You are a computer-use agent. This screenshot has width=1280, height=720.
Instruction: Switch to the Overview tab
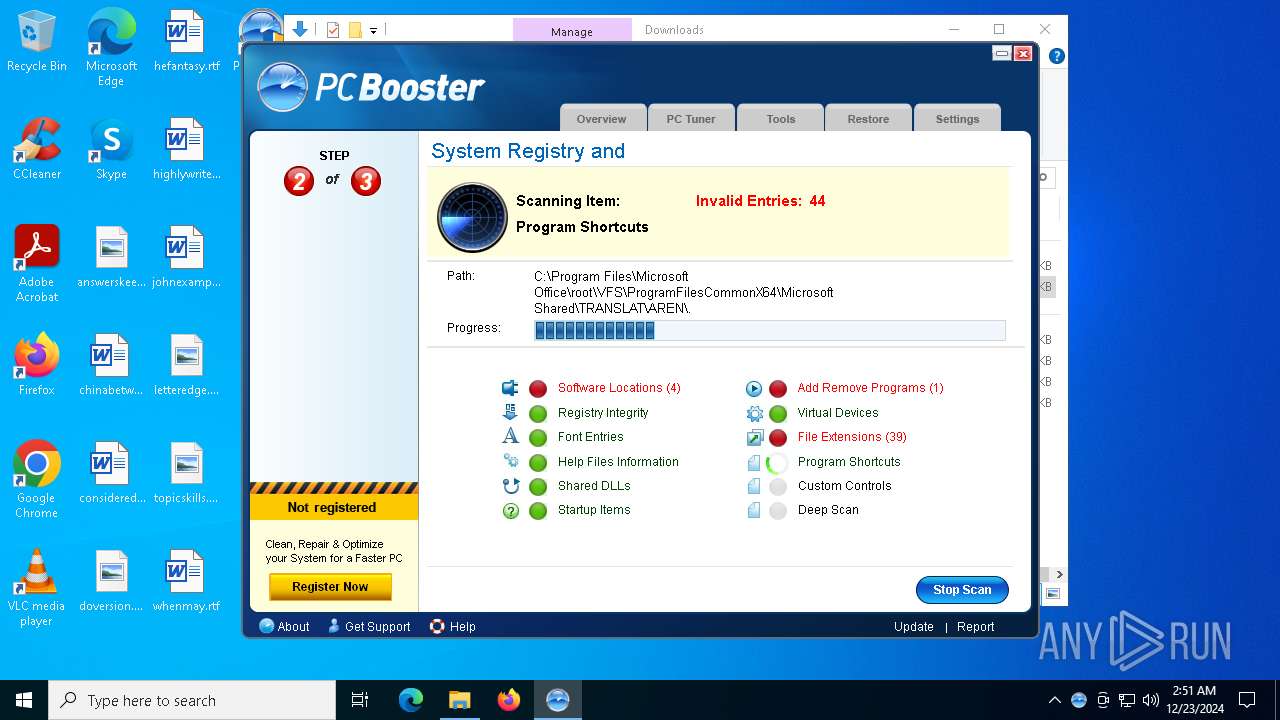(601, 118)
